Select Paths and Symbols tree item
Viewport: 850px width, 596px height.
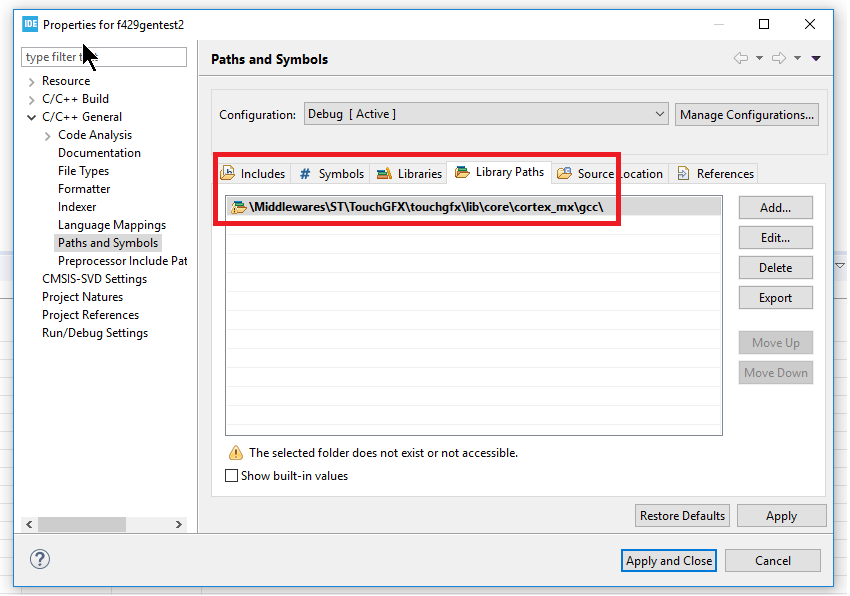tap(108, 242)
